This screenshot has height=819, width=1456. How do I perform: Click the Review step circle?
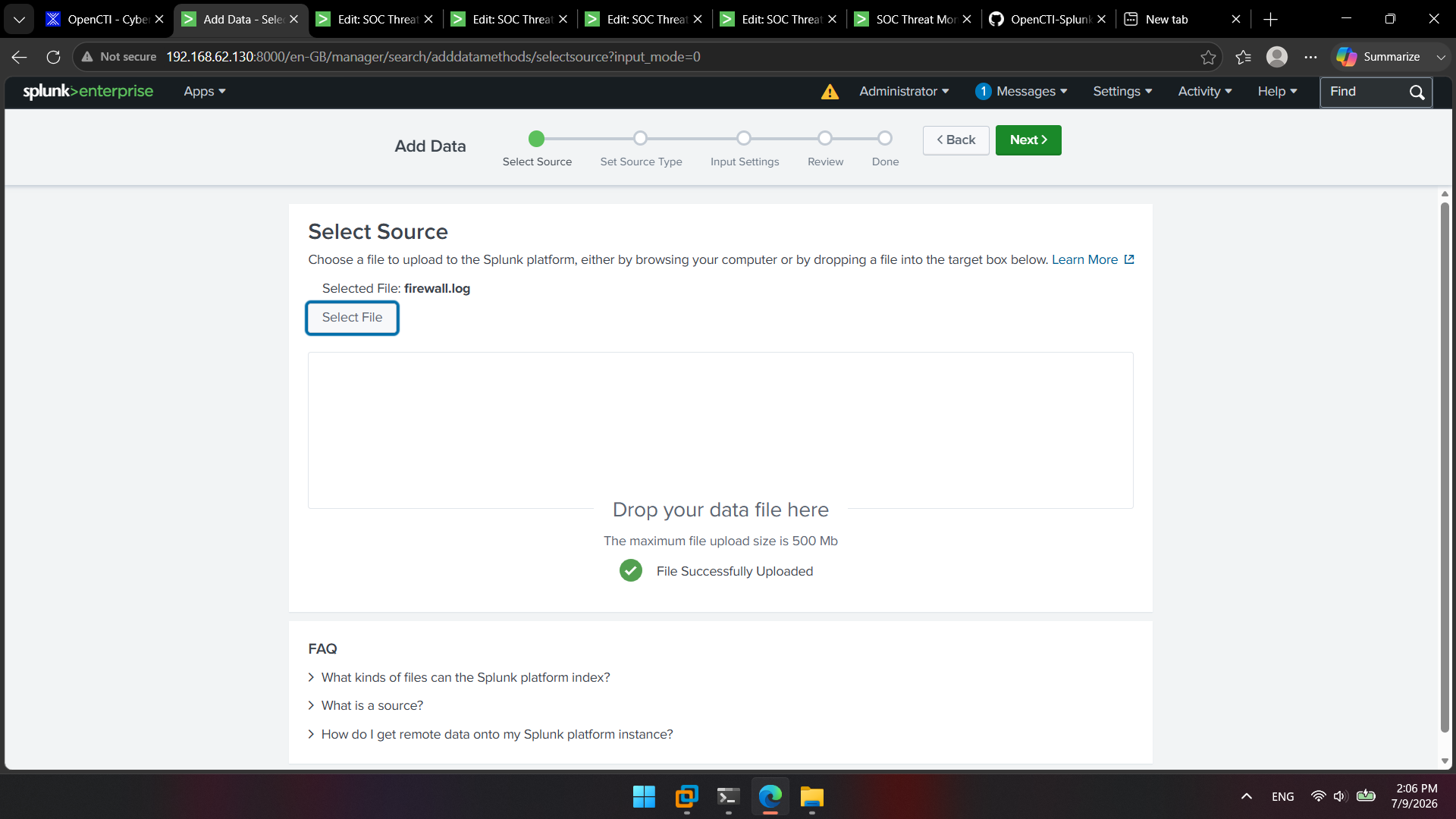tap(825, 138)
